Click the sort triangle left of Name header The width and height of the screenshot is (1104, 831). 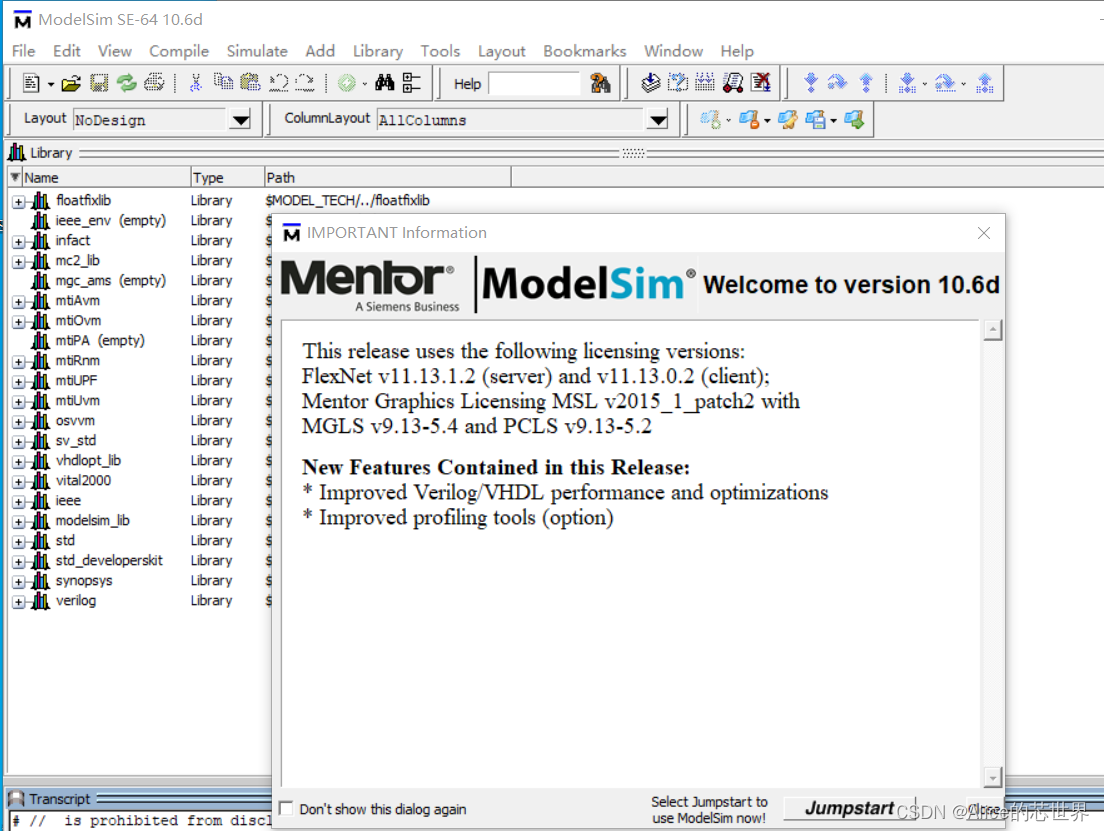(15, 177)
